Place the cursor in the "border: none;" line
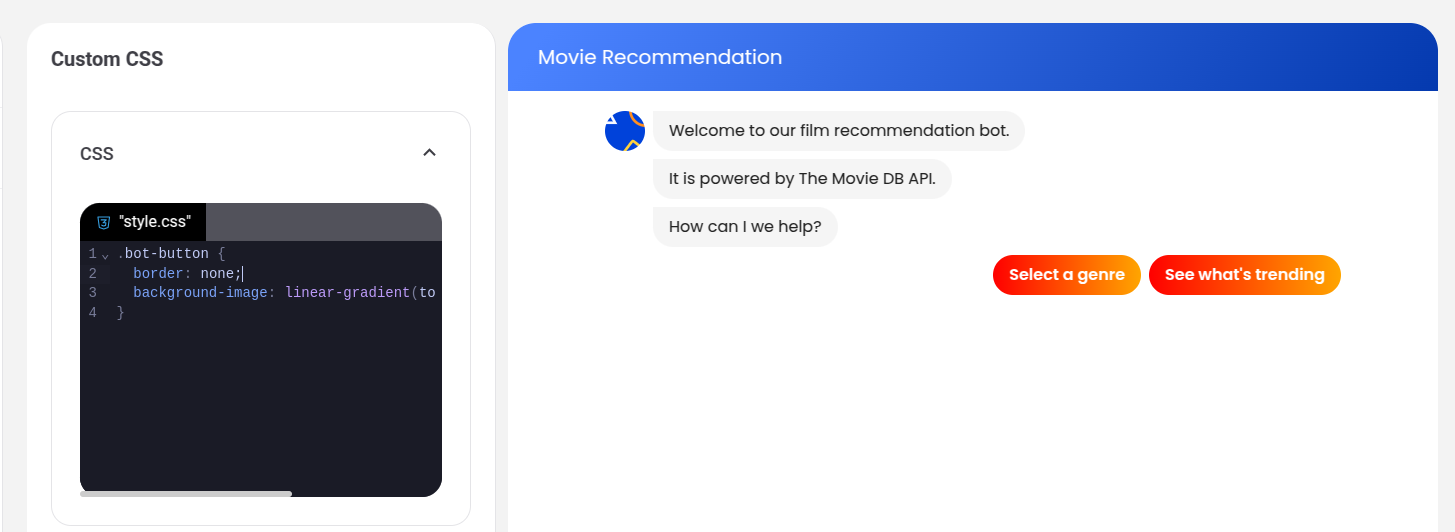This screenshot has height=532, width=1455. point(187,273)
